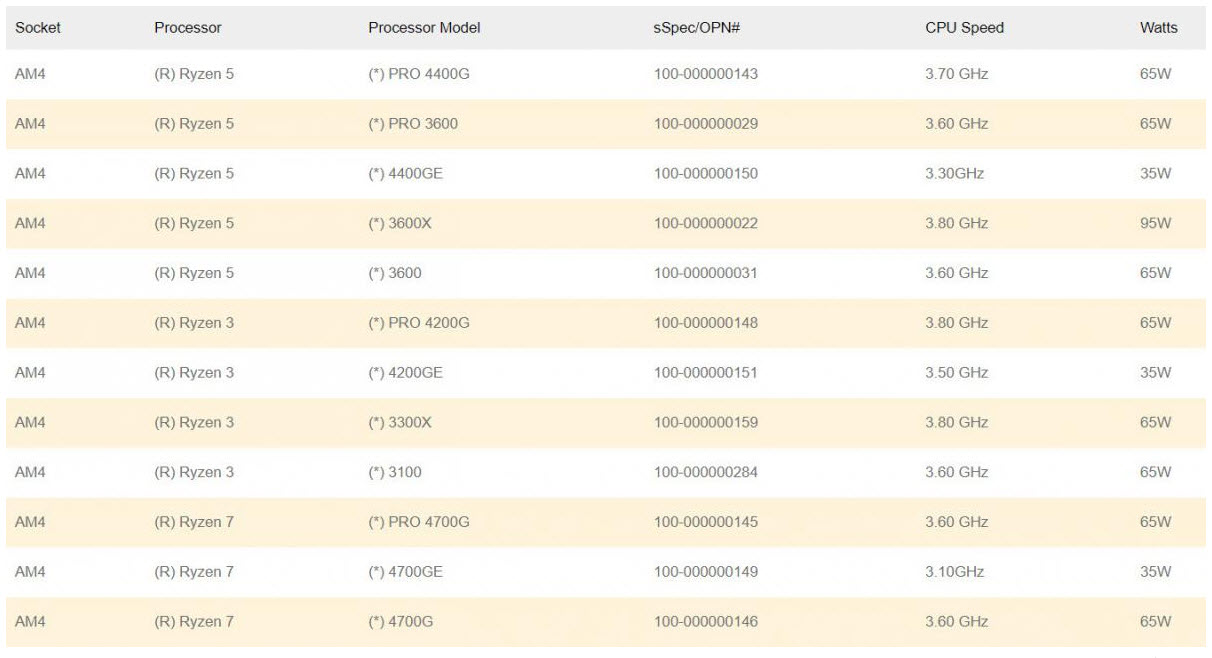Click AM4 socket in 4700G row
The image size is (1212, 658).
click(30, 621)
